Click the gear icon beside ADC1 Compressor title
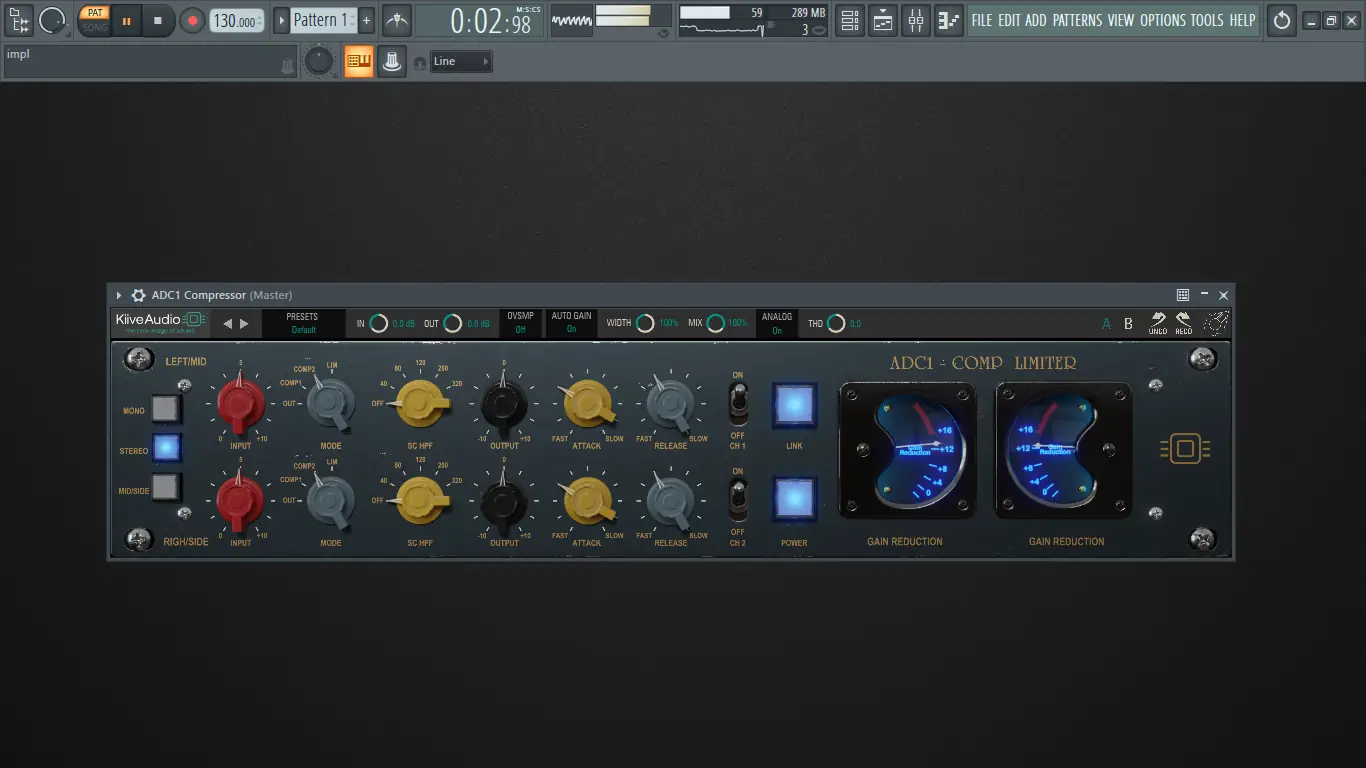The image size is (1366, 768). (x=138, y=295)
